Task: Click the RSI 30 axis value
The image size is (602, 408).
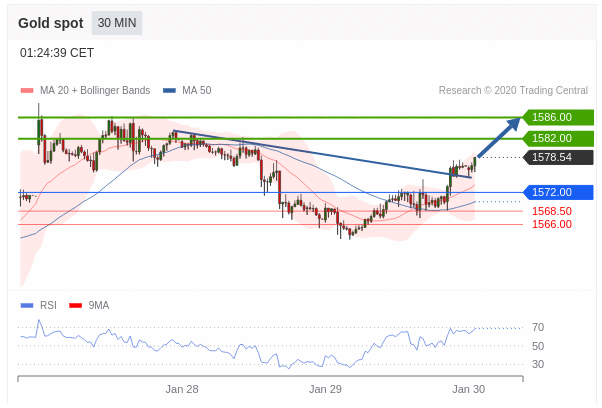Action: 538,364
